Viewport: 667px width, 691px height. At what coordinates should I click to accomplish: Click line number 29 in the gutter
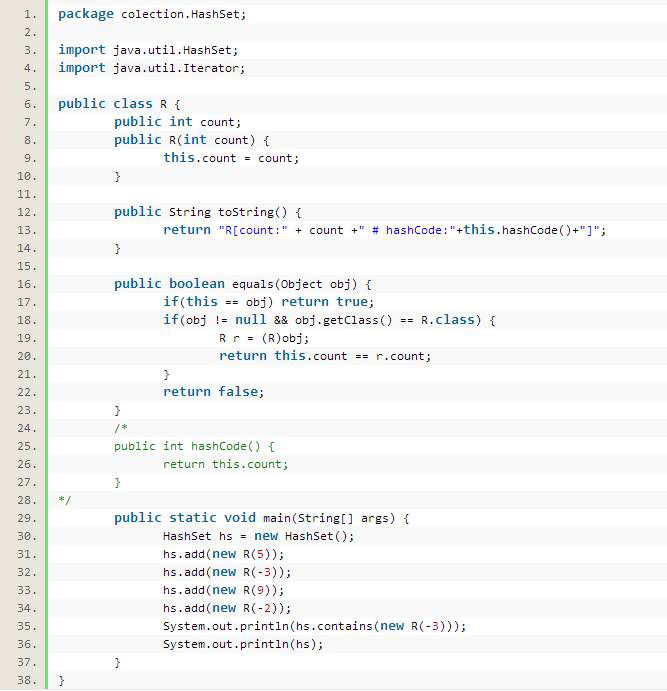(27, 518)
